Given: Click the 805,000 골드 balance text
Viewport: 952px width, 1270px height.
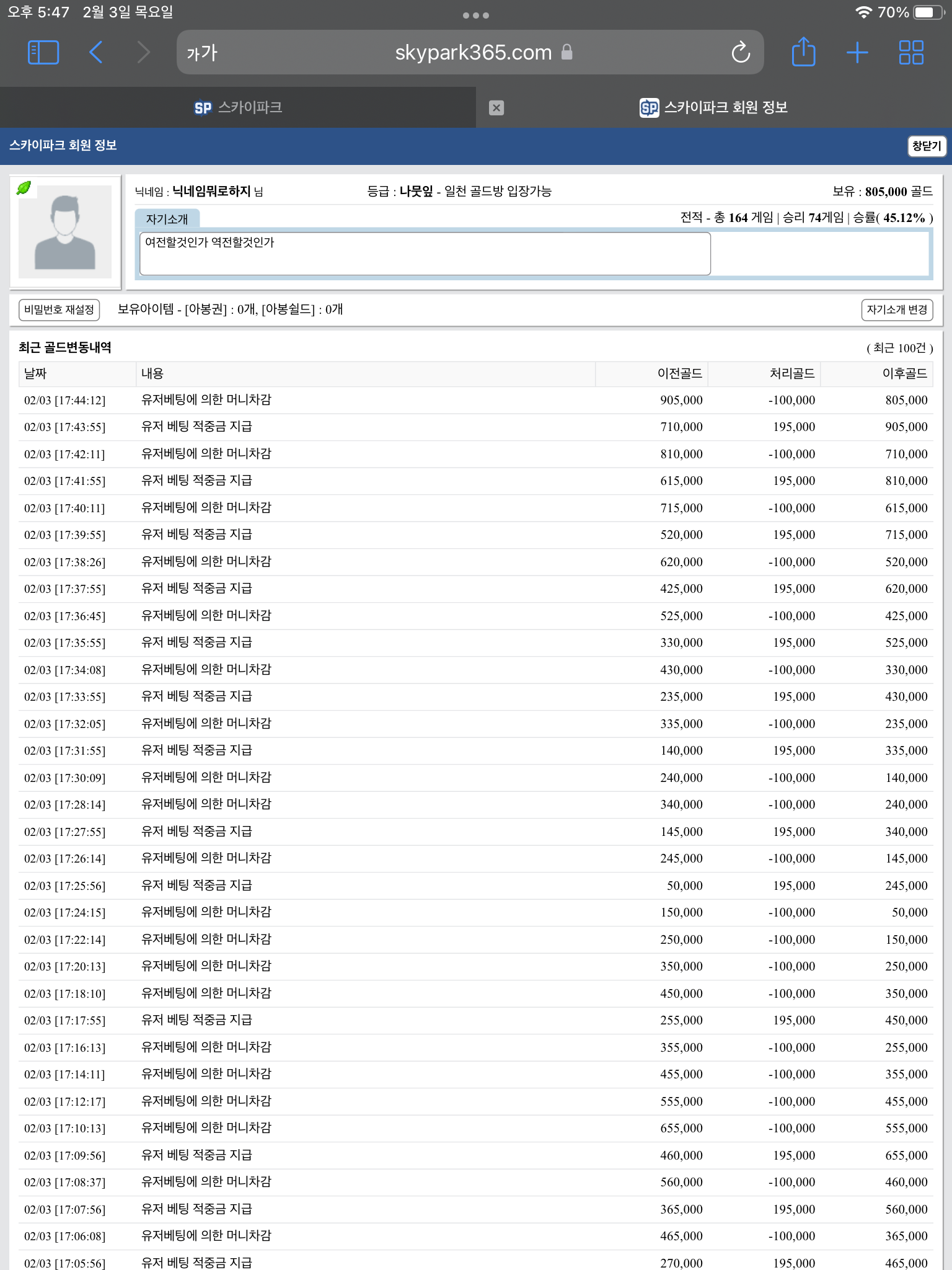Looking at the screenshot, I should [x=899, y=192].
